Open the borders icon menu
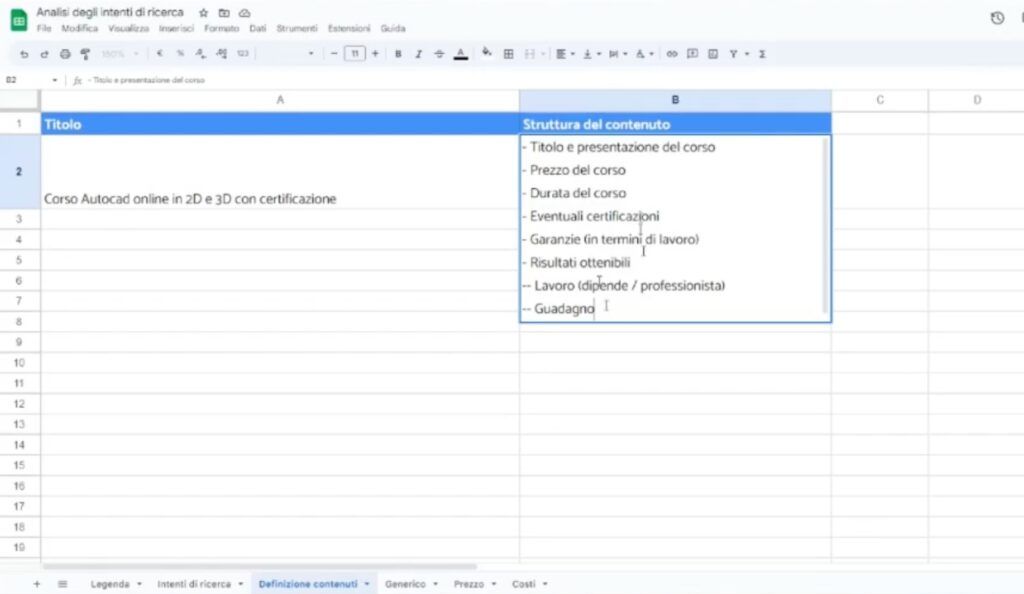The width and height of the screenshot is (1024, 594). (x=508, y=54)
